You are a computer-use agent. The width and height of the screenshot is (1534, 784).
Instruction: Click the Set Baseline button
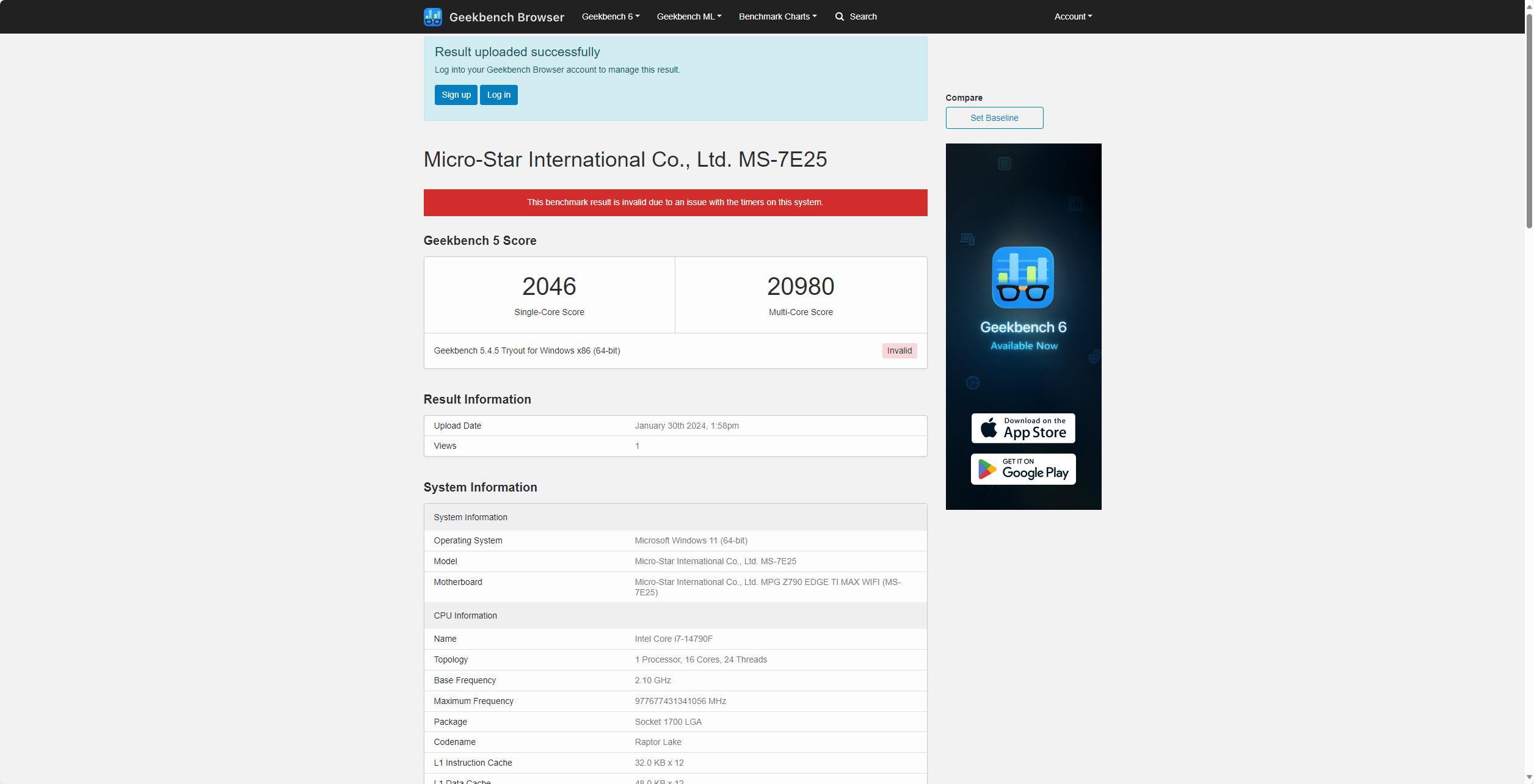(x=994, y=118)
